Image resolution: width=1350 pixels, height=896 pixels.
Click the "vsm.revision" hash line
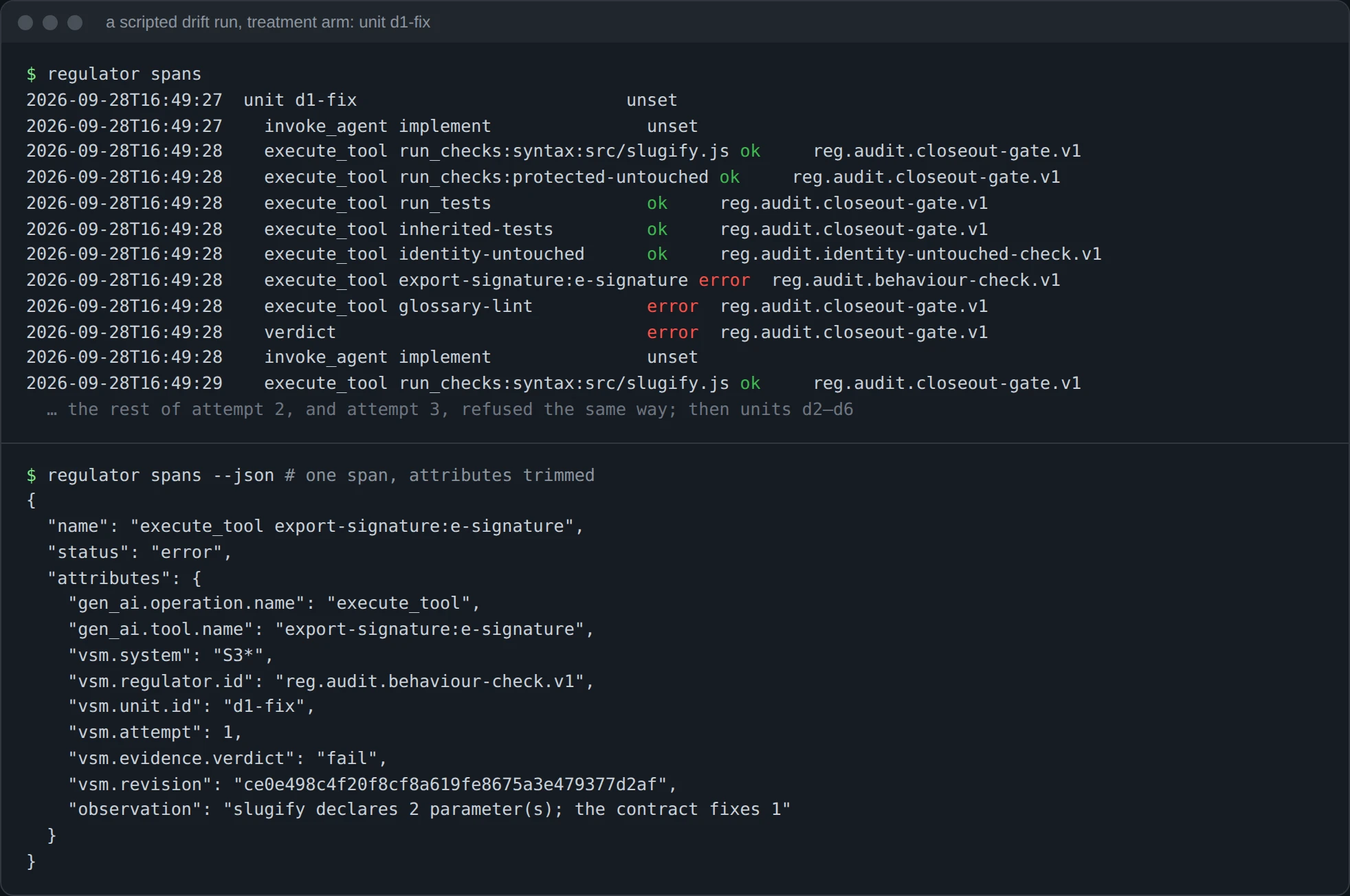pyautogui.click(x=373, y=785)
